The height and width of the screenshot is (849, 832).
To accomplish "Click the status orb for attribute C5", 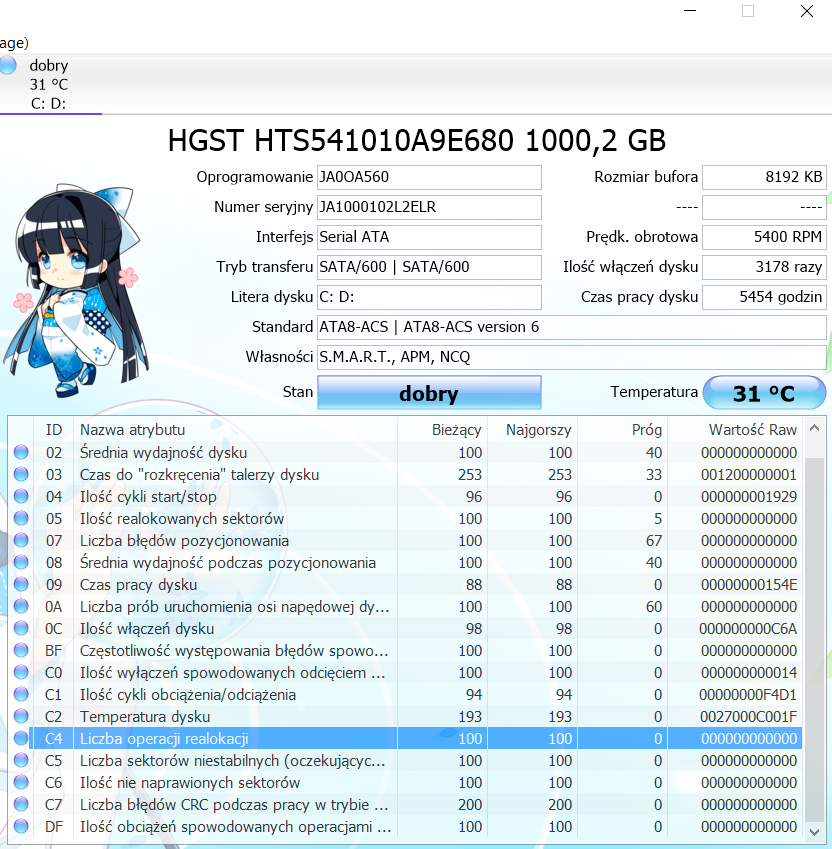I will coord(21,761).
